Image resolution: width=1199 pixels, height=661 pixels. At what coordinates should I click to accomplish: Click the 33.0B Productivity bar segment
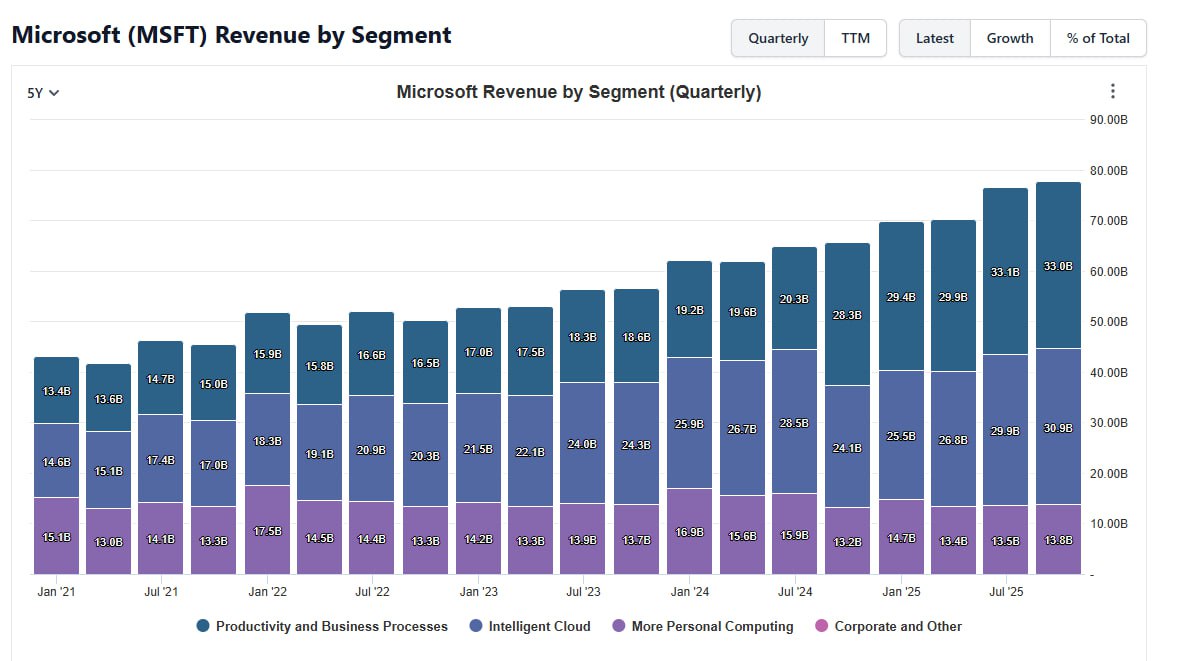[x=1058, y=267]
